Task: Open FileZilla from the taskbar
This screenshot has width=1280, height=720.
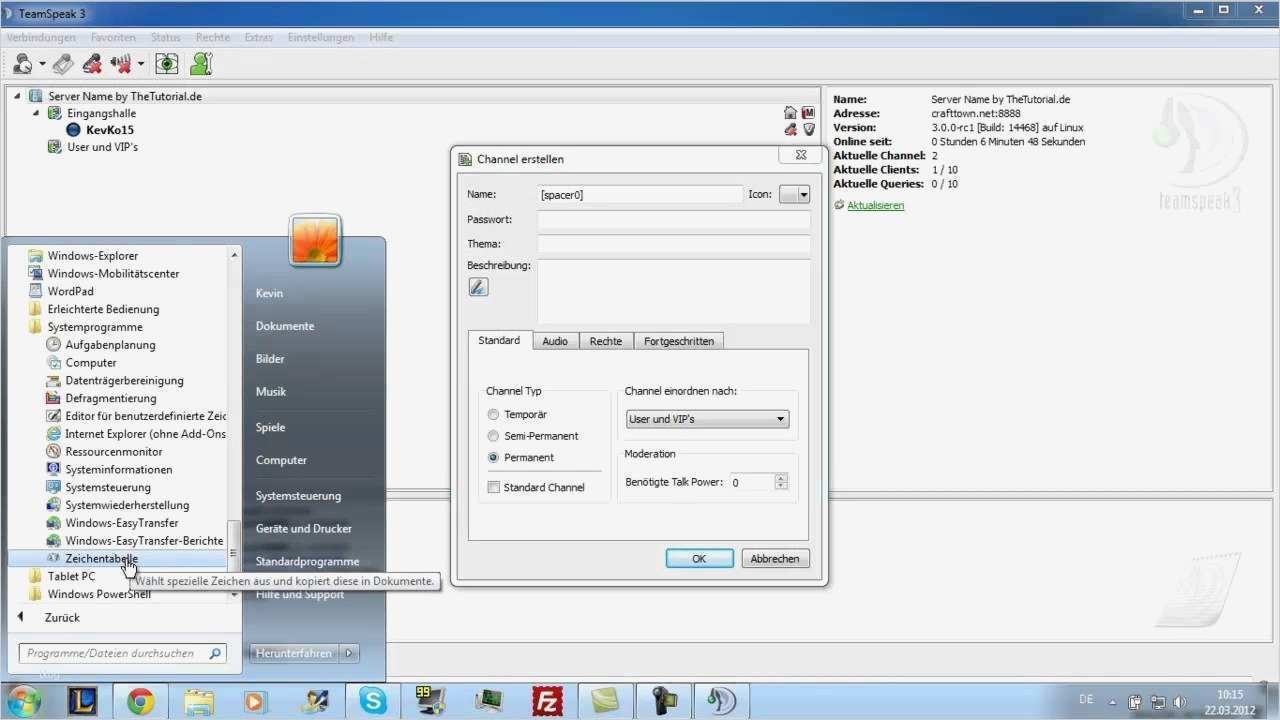Action: tap(547, 702)
